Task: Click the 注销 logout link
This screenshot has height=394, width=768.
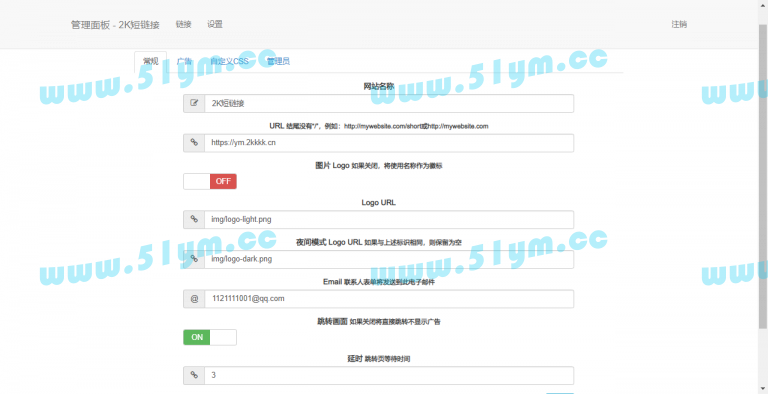Action: [679, 24]
